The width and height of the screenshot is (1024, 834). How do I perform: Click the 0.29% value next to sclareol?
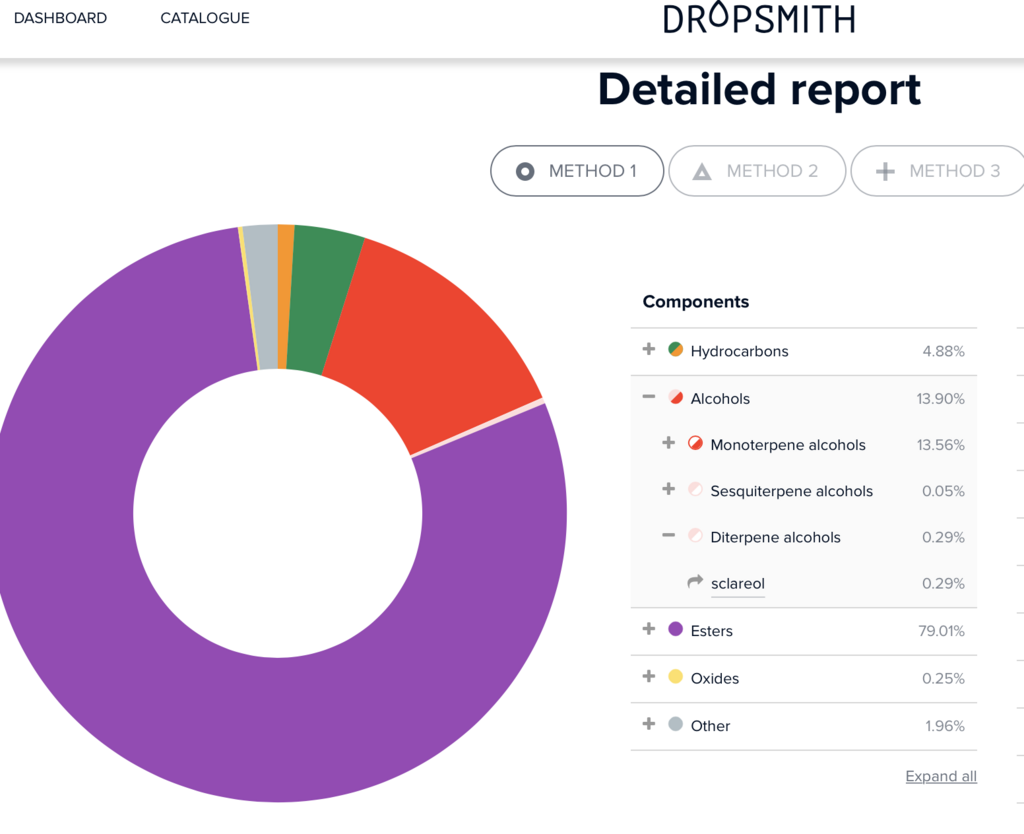pyautogui.click(x=943, y=584)
